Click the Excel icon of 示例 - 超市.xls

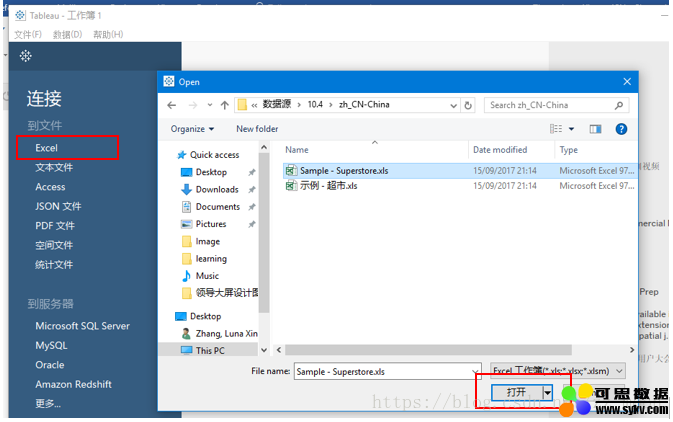[x=291, y=185]
